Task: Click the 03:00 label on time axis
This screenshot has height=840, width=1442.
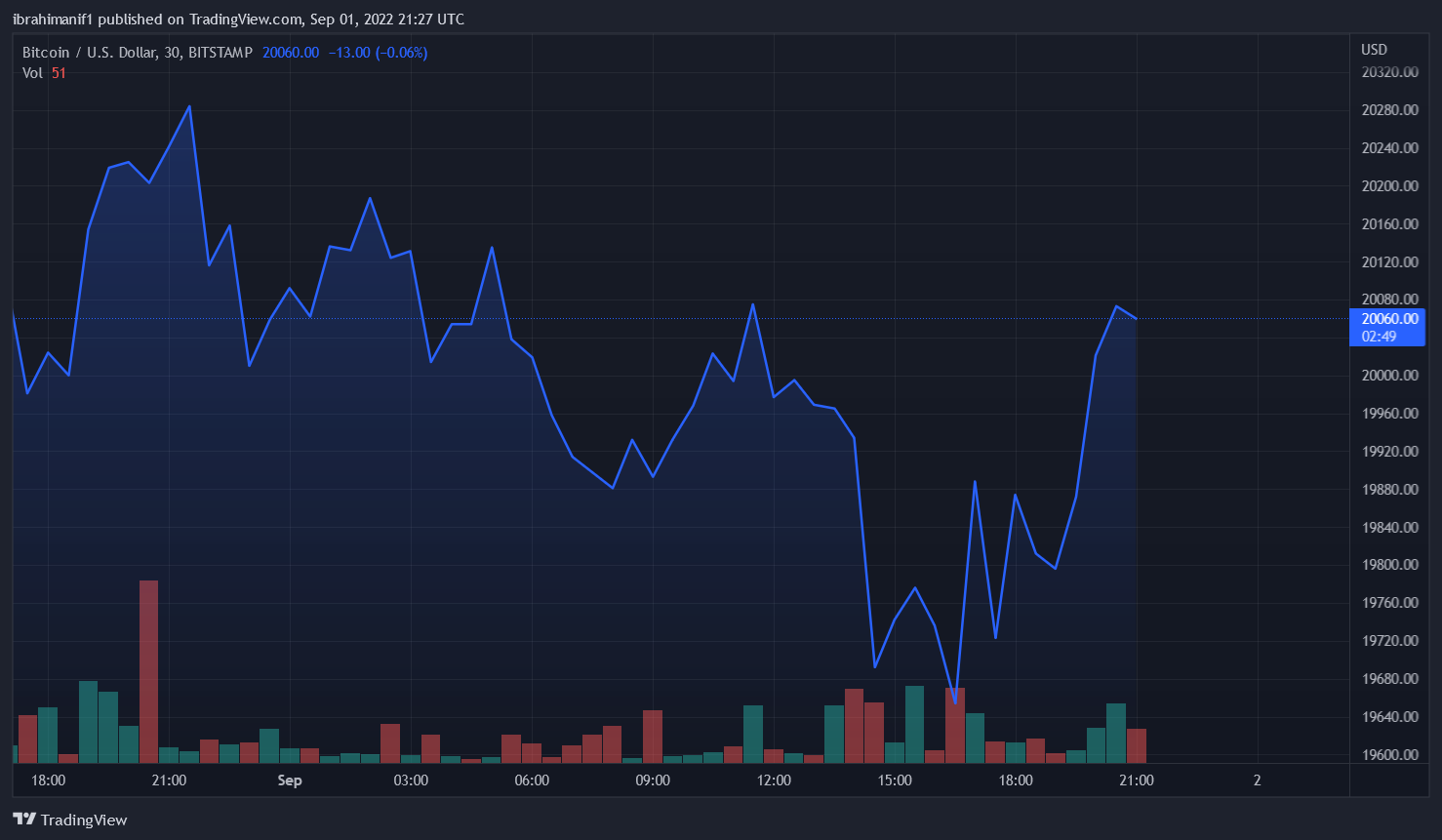Action: click(x=411, y=780)
